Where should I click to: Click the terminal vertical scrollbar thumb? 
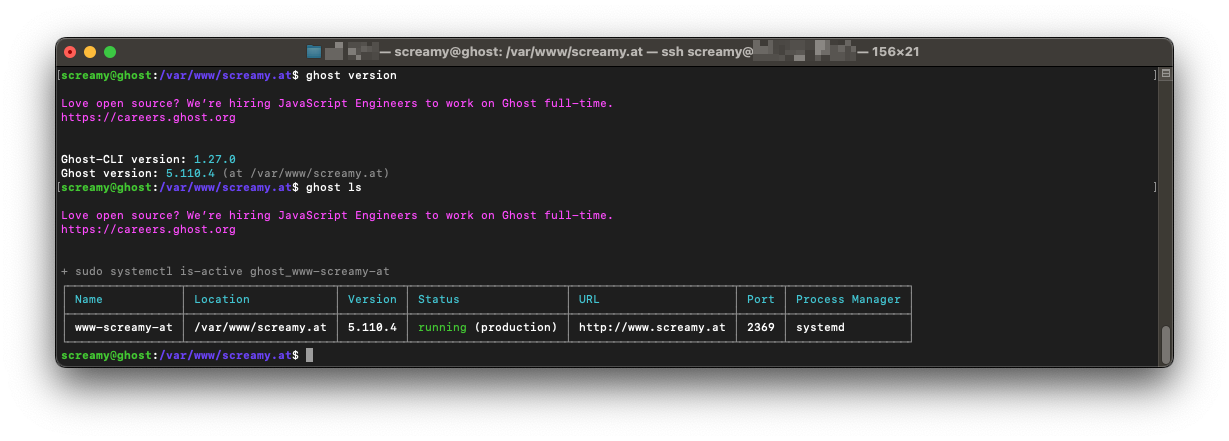pyautogui.click(x=1166, y=345)
